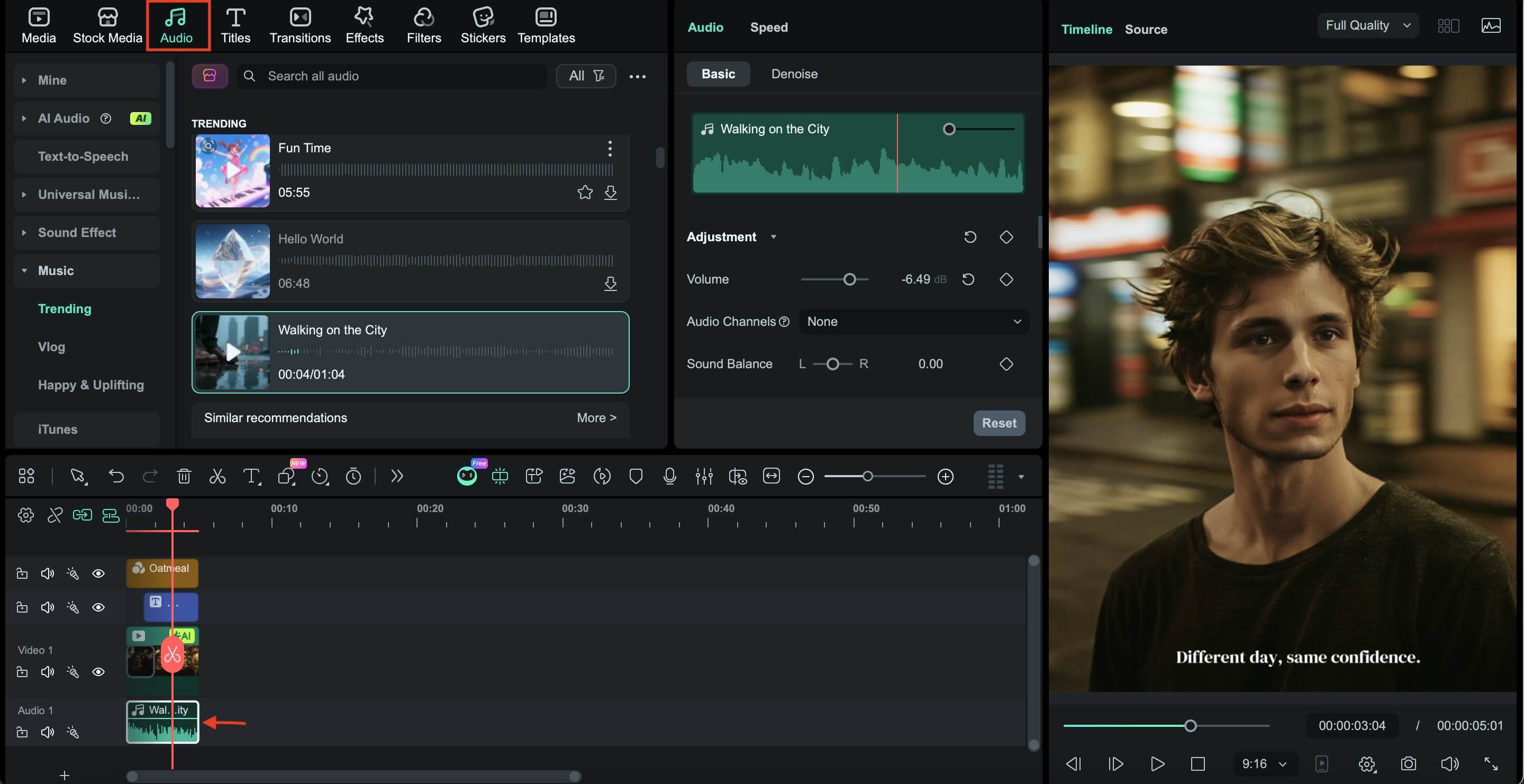Download the Fun Time track
This screenshot has width=1524, height=784.
[x=611, y=192]
